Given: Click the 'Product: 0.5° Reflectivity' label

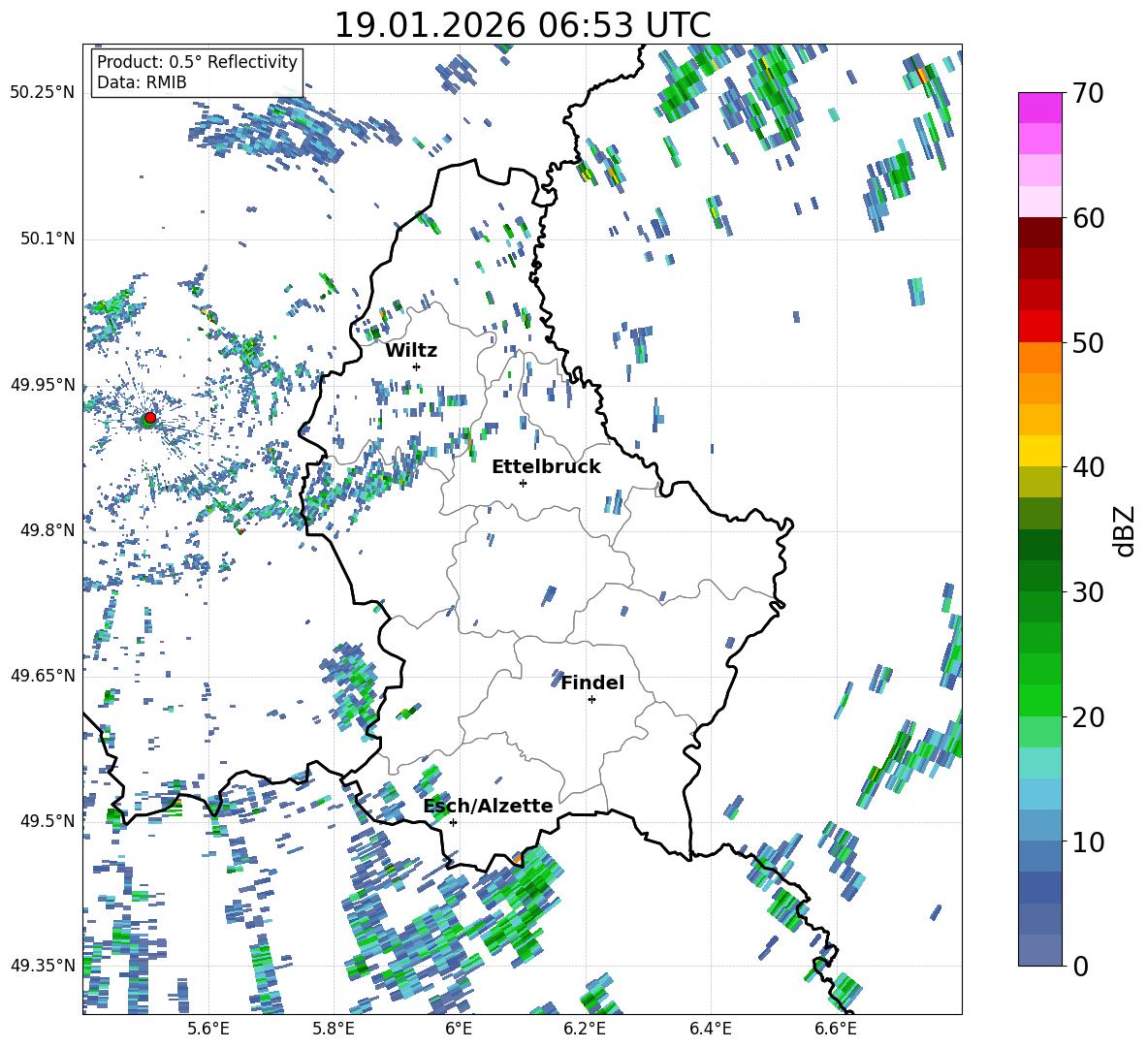Looking at the screenshot, I should pyautogui.click(x=197, y=61).
